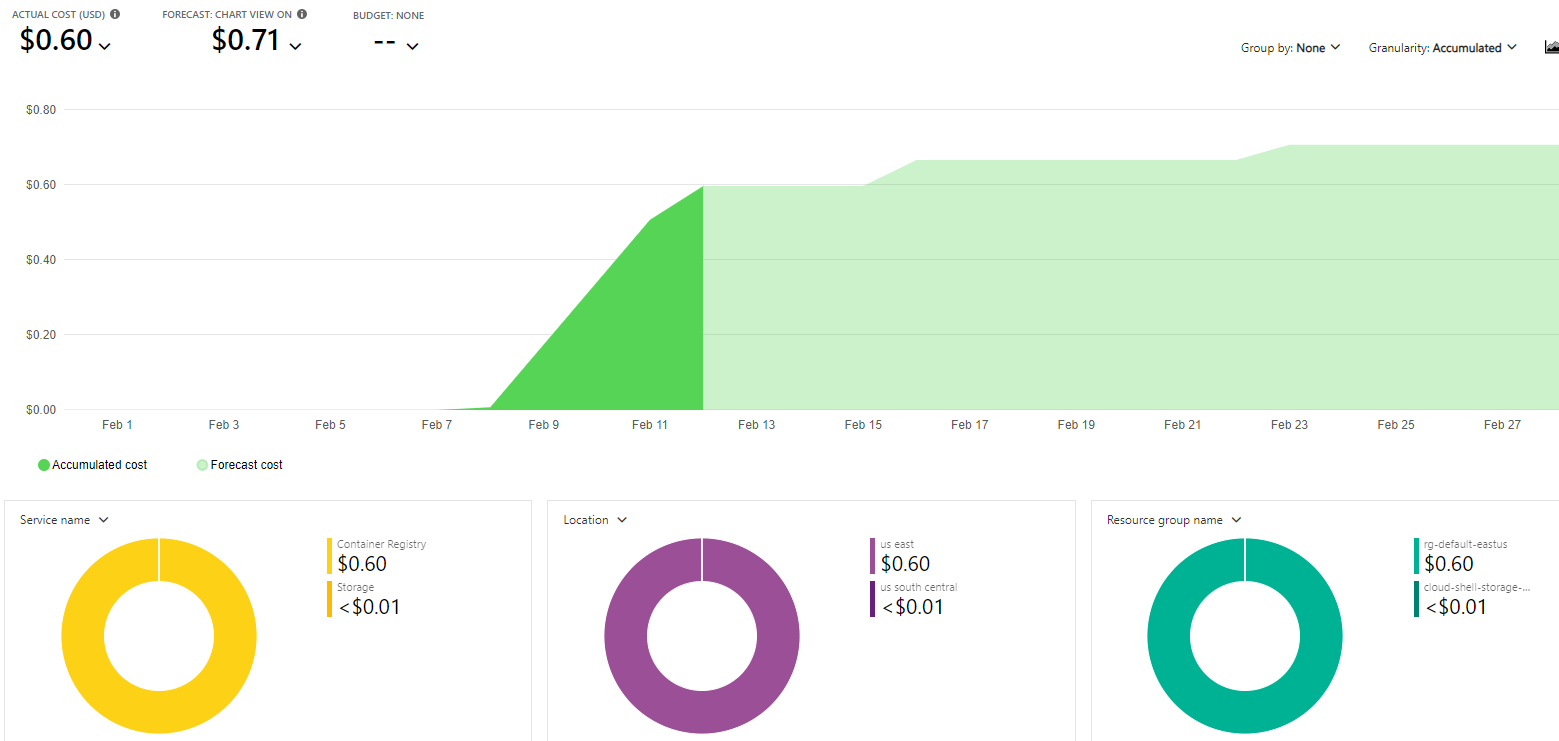
Task: Select the us east legend label
Action: (x=897, y=545)
